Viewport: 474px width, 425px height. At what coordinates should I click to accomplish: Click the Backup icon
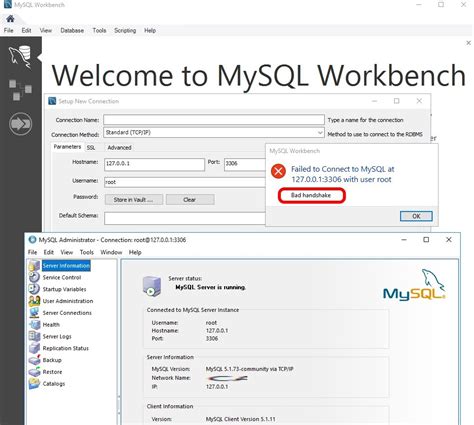point(34,360)
